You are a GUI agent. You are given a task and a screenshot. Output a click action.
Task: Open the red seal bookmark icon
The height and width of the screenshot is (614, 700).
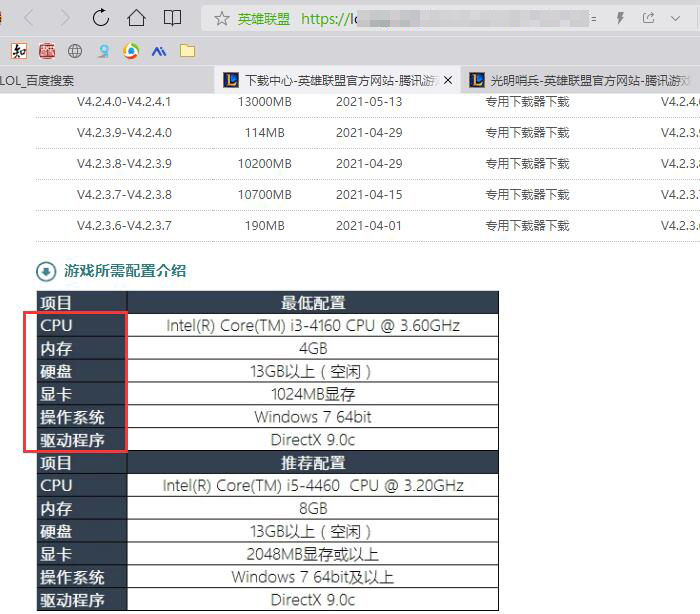(47, 51)
